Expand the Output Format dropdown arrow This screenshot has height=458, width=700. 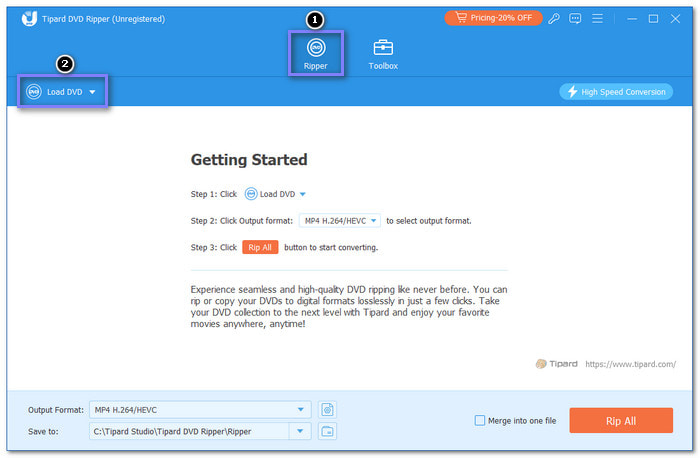[x=300, y=410]
